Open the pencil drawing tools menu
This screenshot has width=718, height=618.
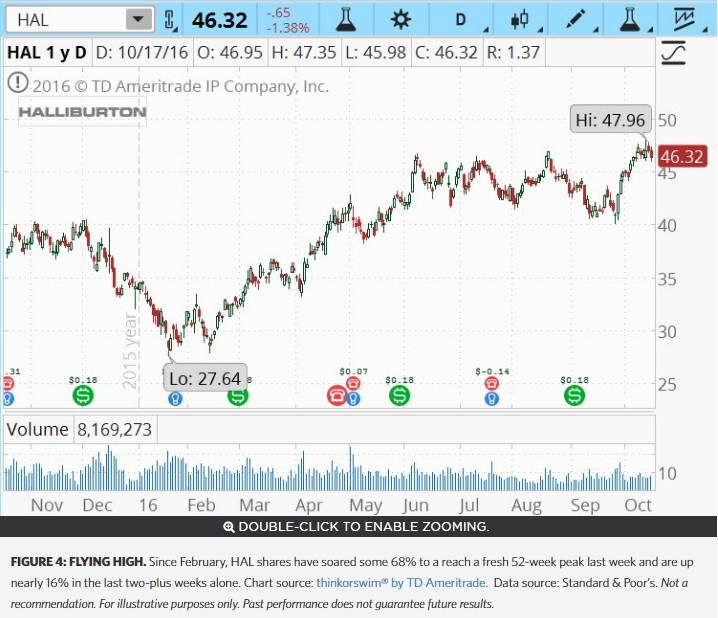click(x=575, y=20)
